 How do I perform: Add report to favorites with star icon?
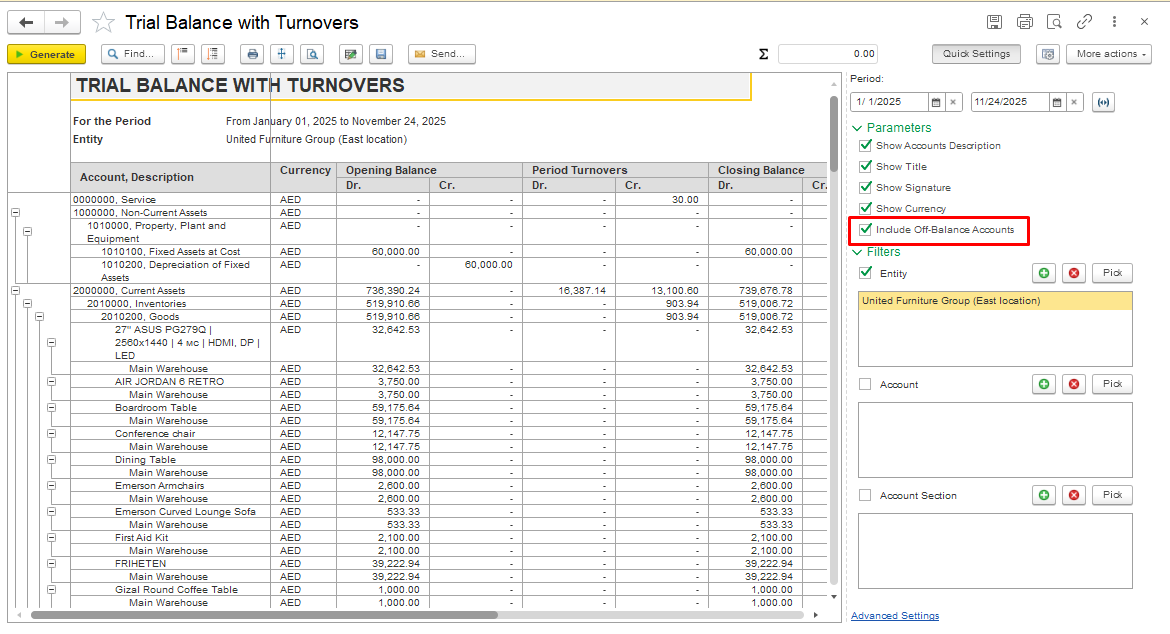click(x=102, y=22)
